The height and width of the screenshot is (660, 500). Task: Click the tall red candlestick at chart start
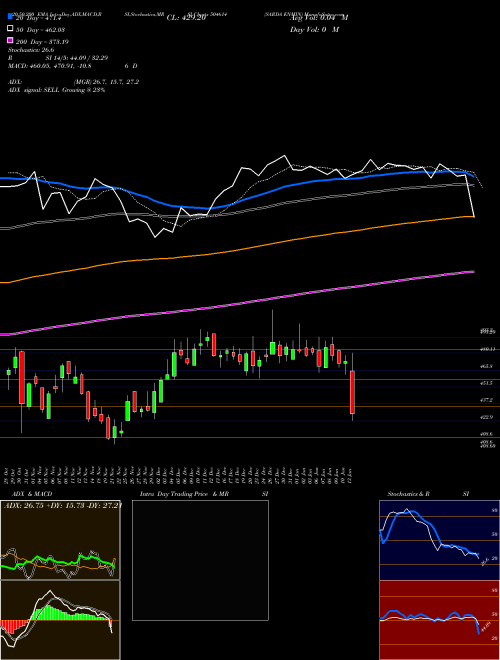pos(22,378)
